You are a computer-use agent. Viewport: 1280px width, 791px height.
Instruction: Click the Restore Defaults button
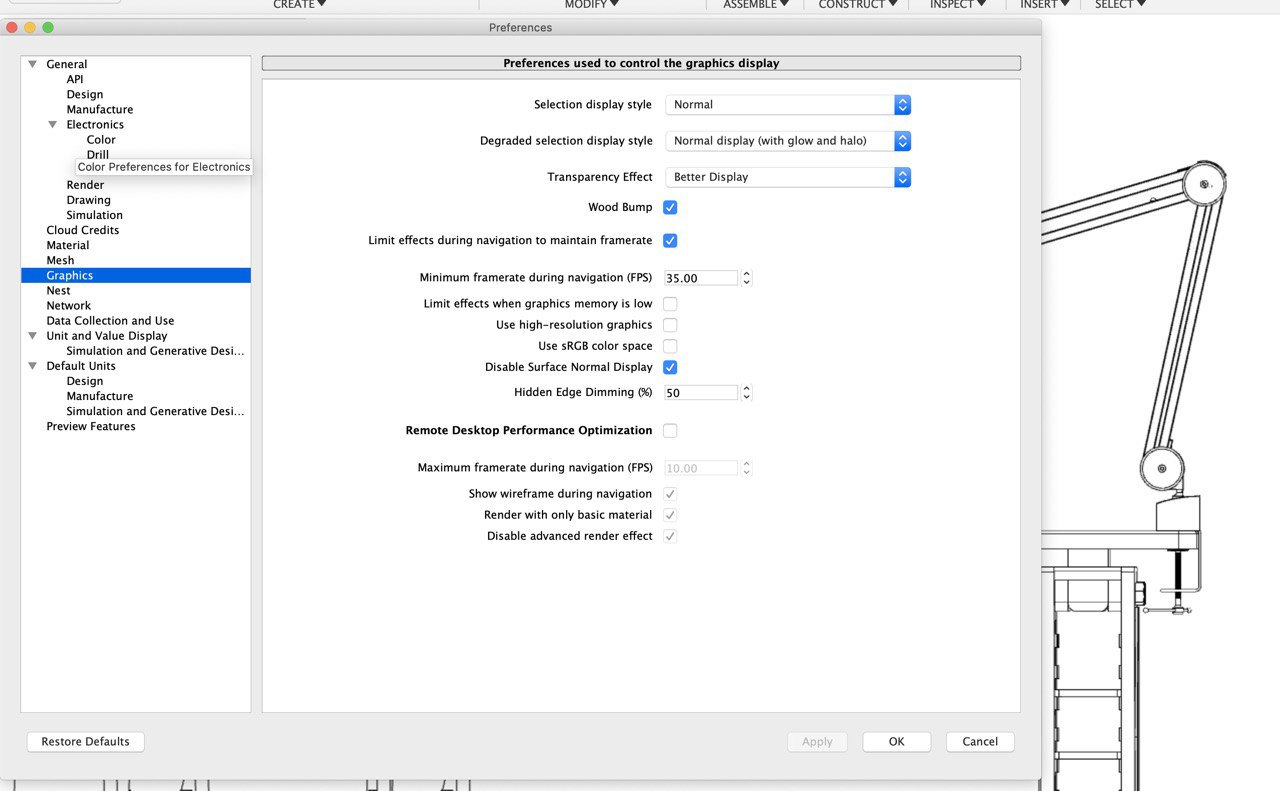click(86, 742)
